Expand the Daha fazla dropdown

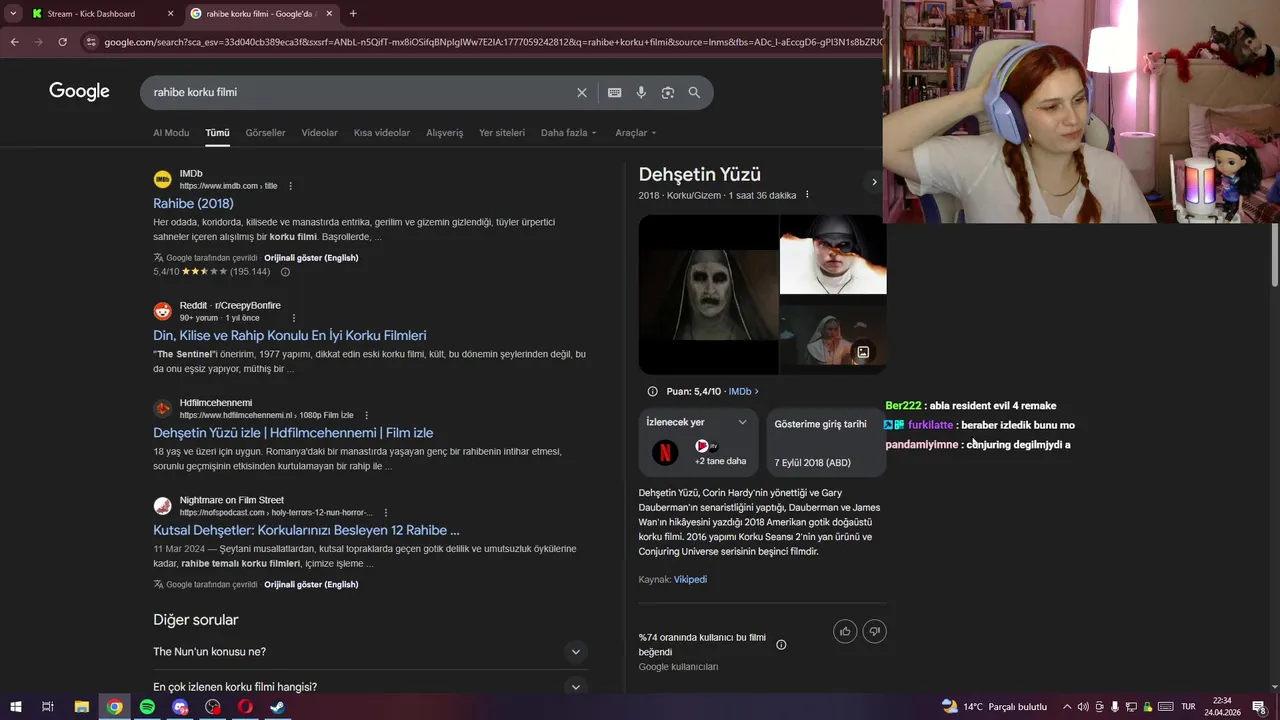(x=569, y=133)
